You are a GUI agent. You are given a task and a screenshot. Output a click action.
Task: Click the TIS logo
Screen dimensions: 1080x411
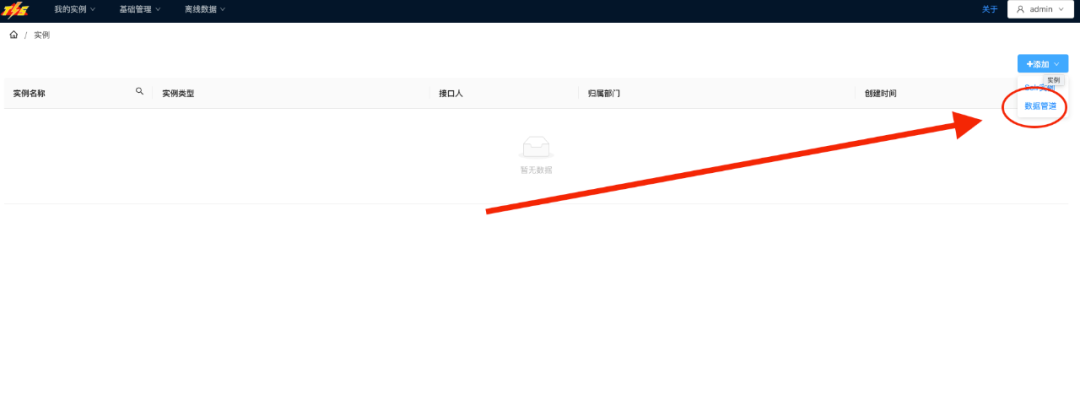(16, 10)
